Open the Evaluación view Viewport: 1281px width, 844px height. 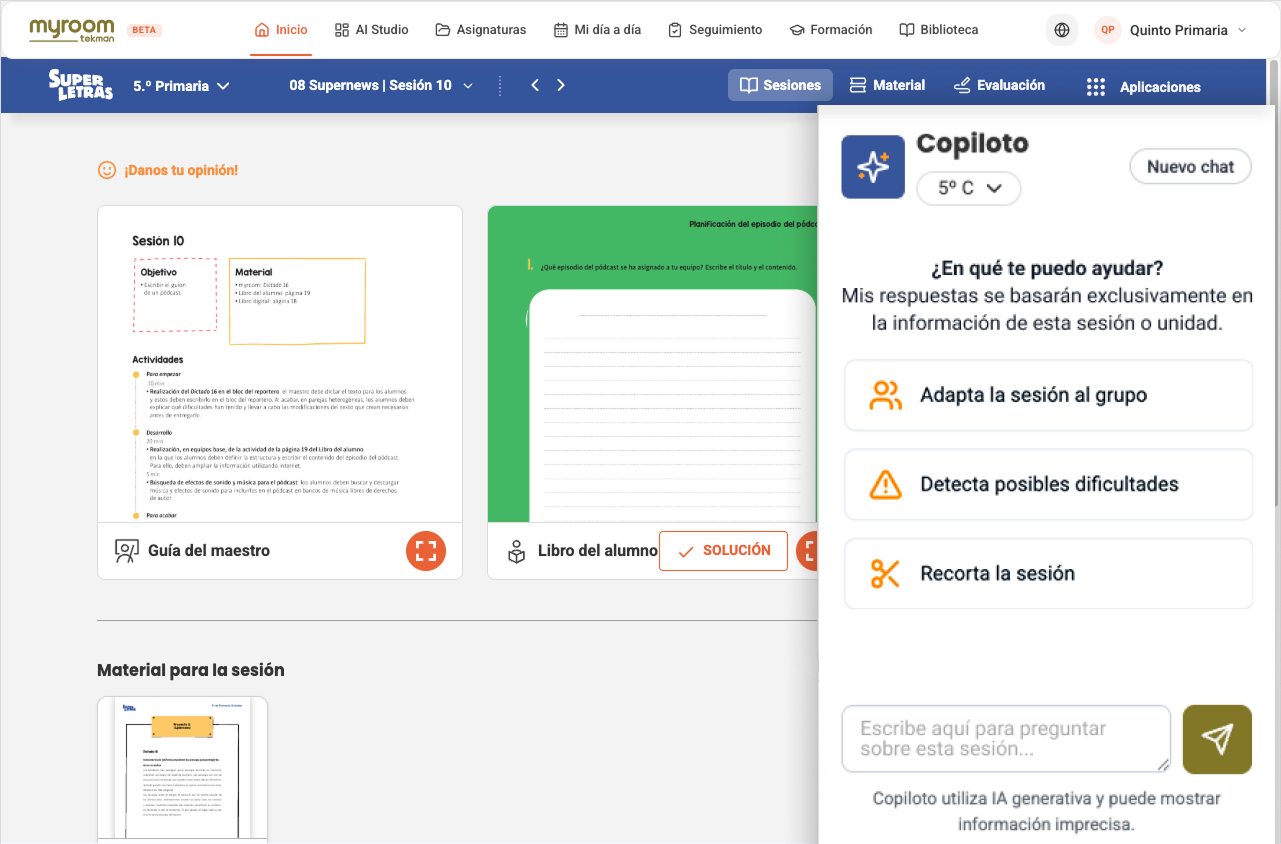click(x=999, y=86)
